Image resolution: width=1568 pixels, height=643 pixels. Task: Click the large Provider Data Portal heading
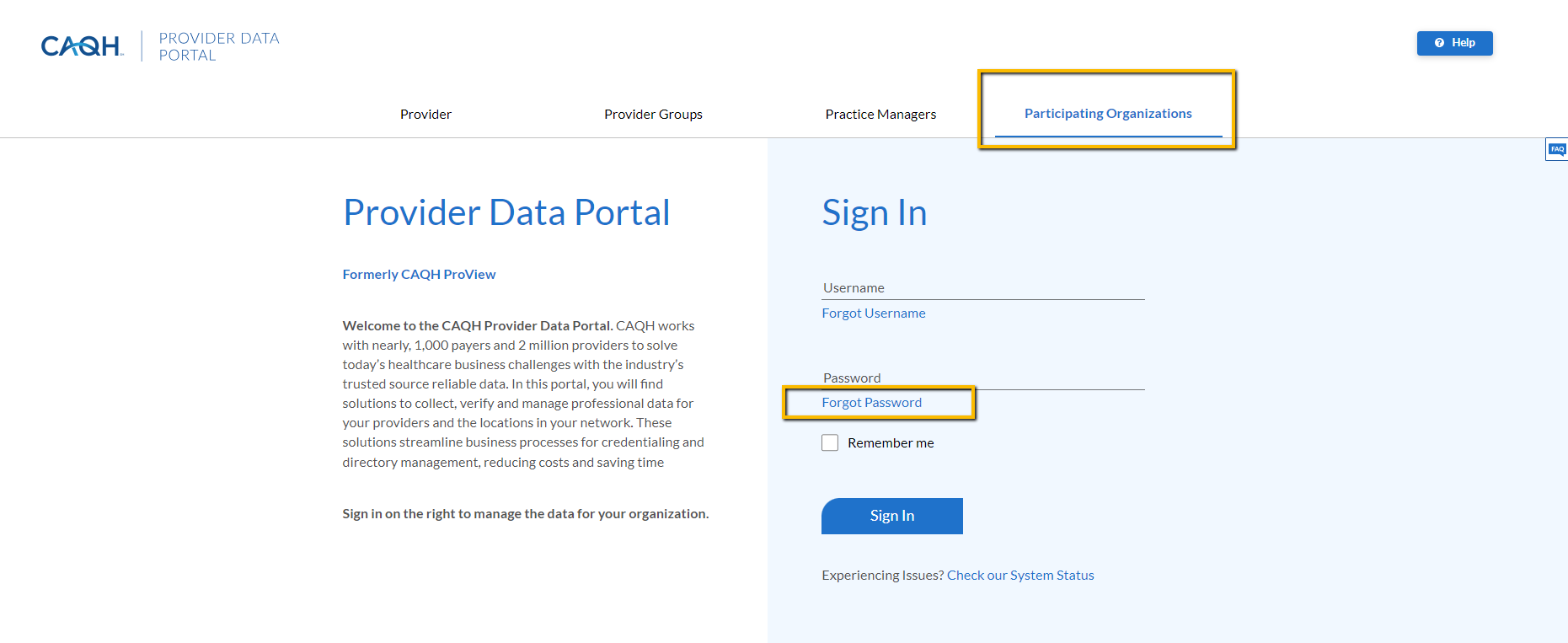coord(506,212)
